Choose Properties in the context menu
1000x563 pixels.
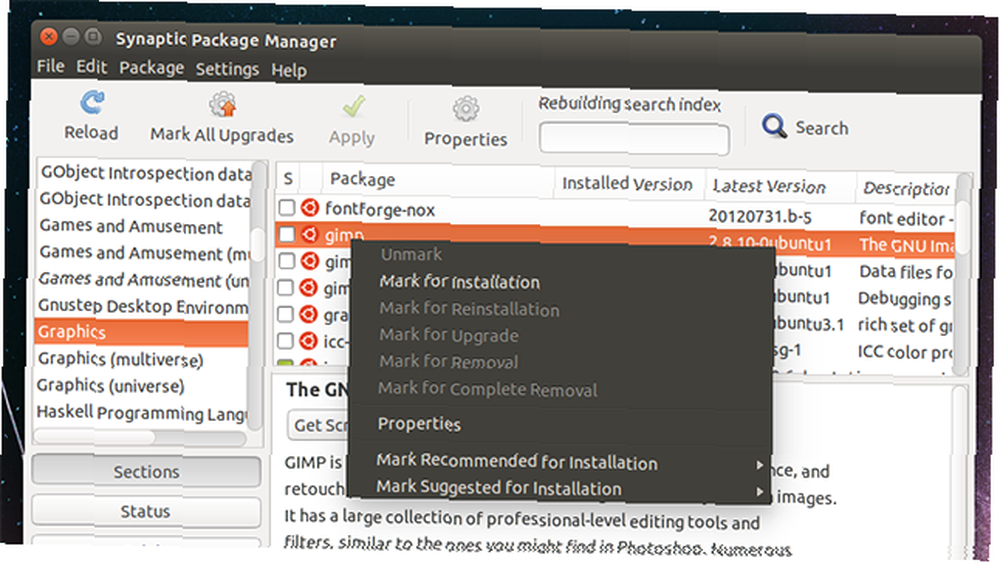coord(419,424)
